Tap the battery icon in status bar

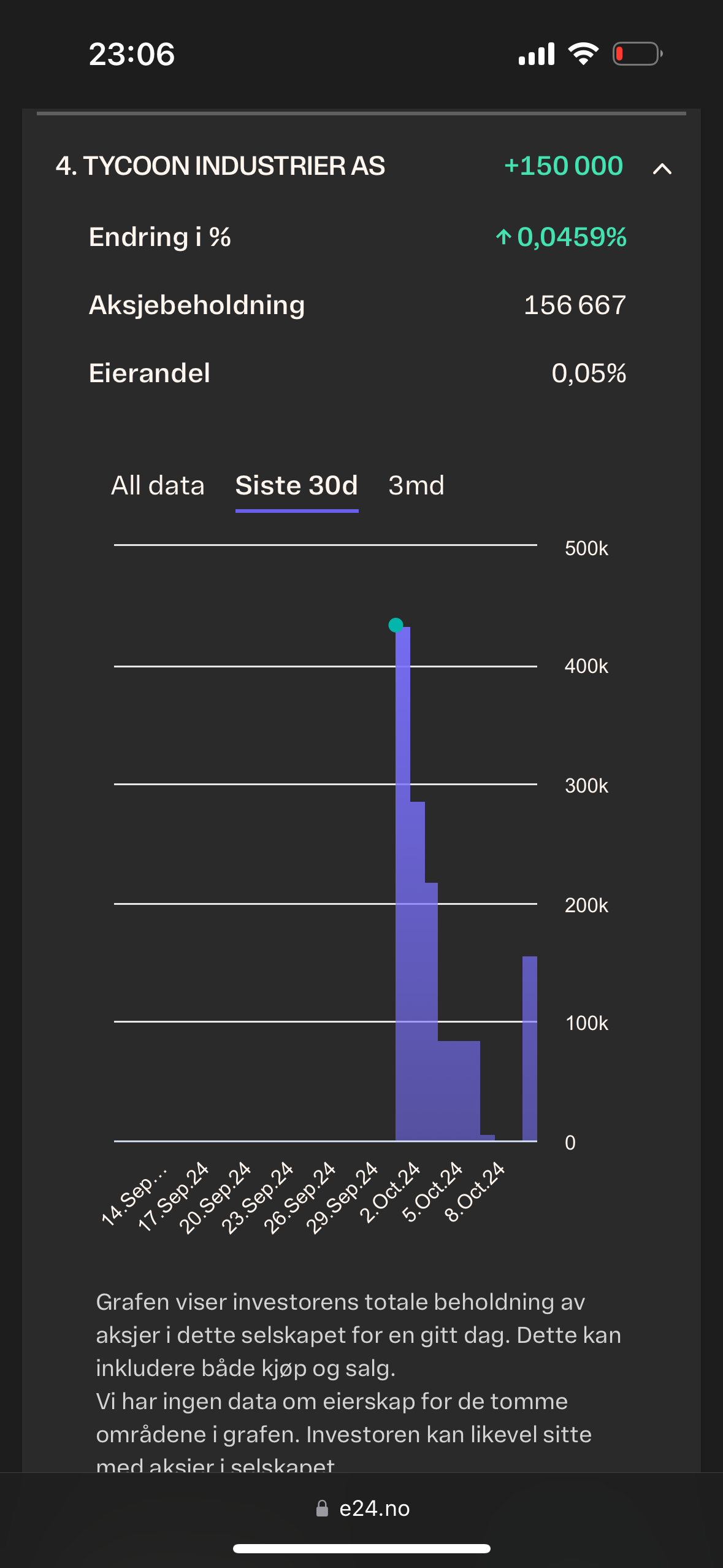[637, 54]
